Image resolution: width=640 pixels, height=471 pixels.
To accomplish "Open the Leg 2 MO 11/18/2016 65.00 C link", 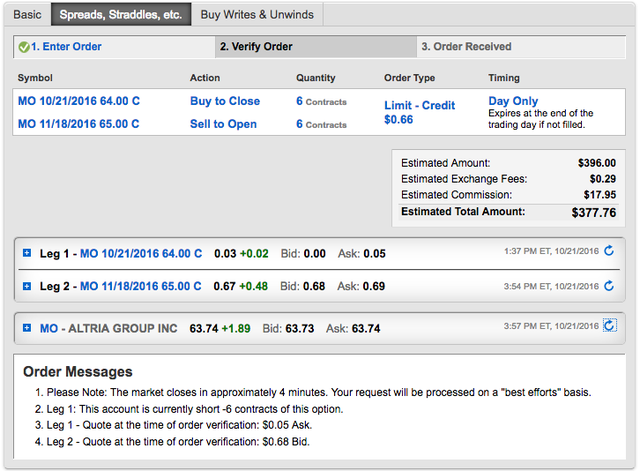I will (140, 286).
